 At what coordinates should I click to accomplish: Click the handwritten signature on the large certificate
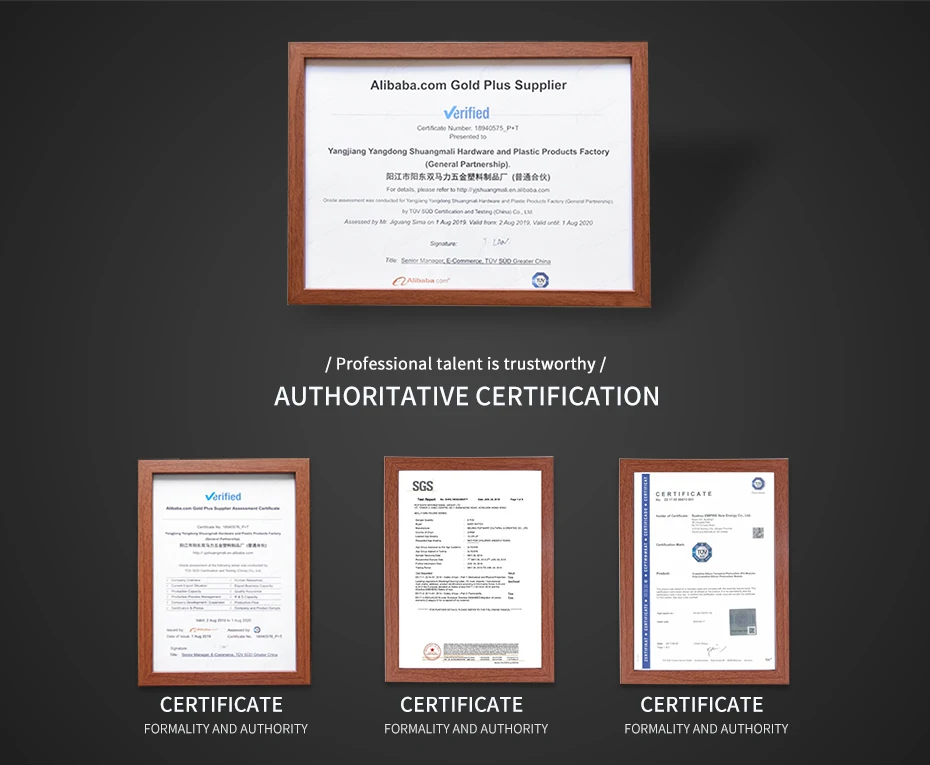tap(496, 242)
